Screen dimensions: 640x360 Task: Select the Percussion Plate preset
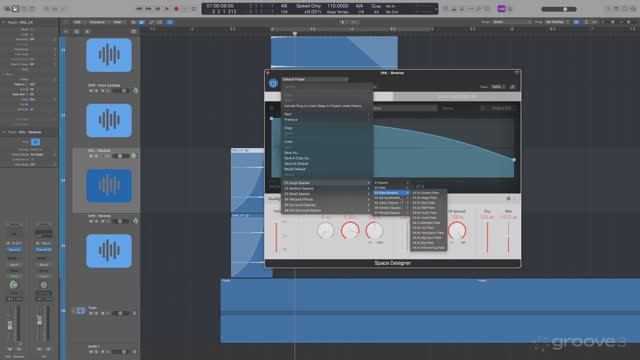429,233
